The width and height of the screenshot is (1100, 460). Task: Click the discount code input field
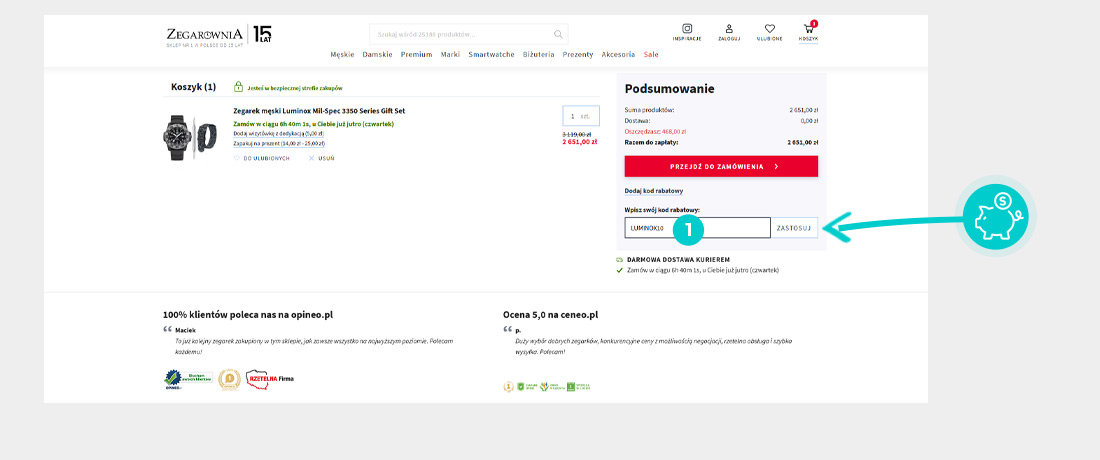(x=697, y=228)
